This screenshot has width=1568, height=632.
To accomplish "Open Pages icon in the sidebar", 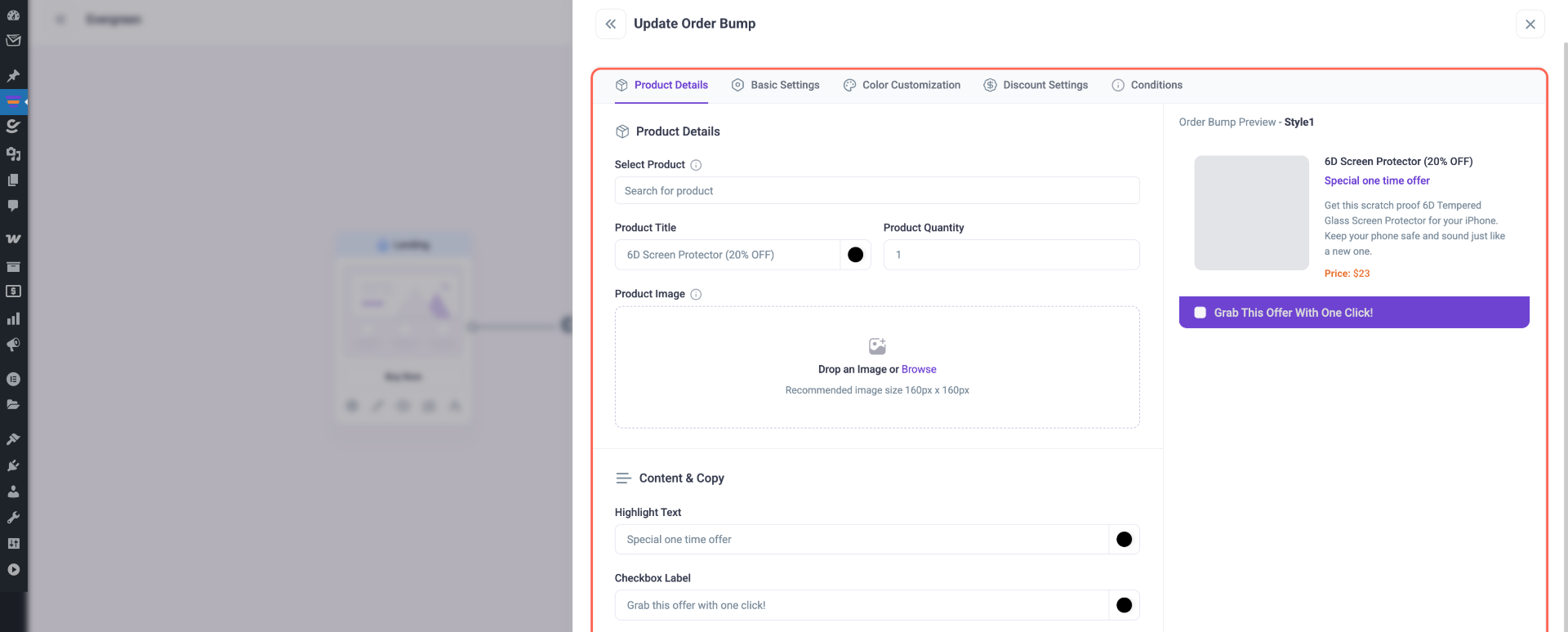I will 13,180.
